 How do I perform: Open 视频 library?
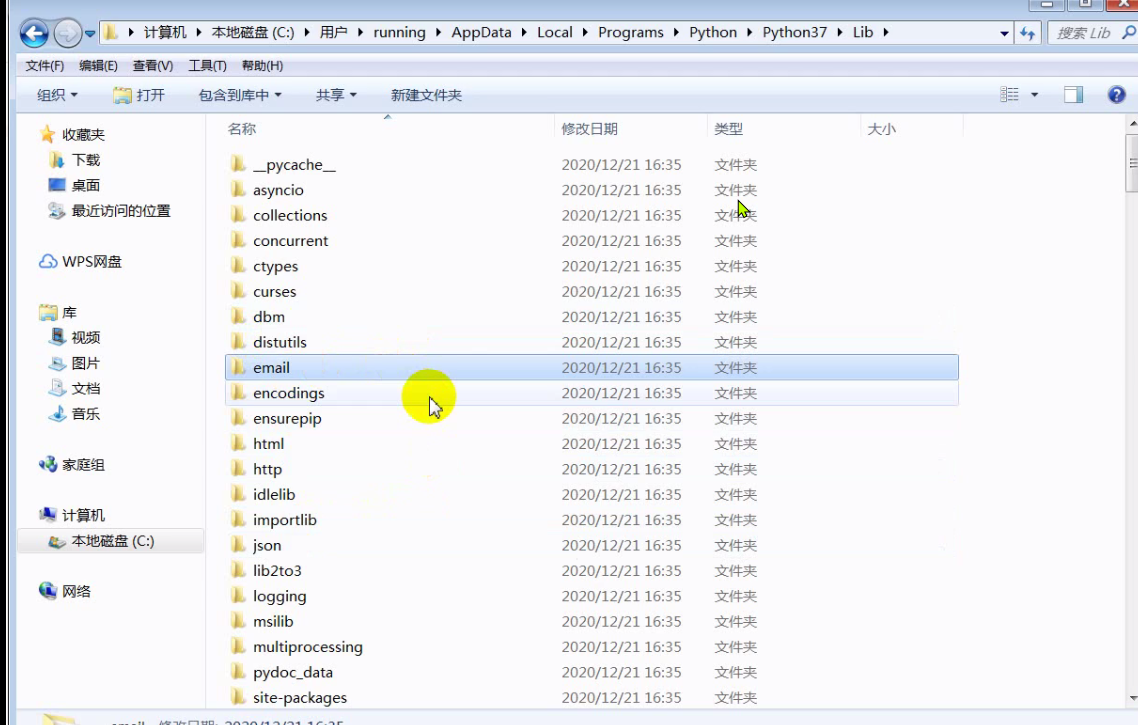(x=86, y=338)
